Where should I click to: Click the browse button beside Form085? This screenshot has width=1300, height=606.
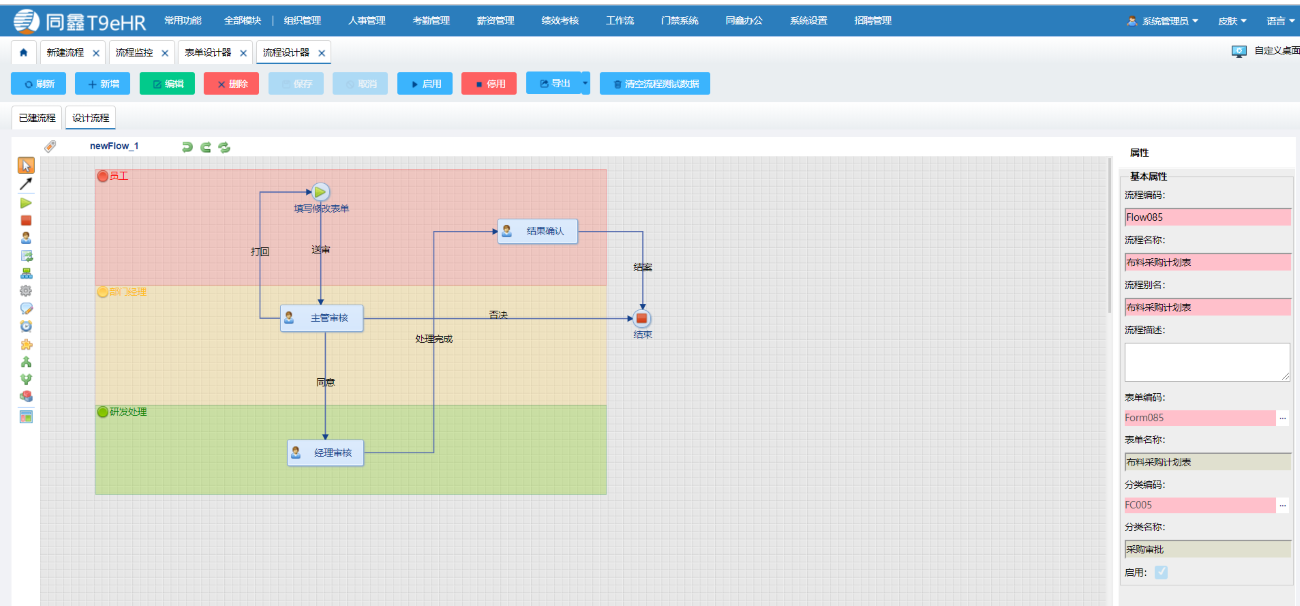coord(1283,418)
